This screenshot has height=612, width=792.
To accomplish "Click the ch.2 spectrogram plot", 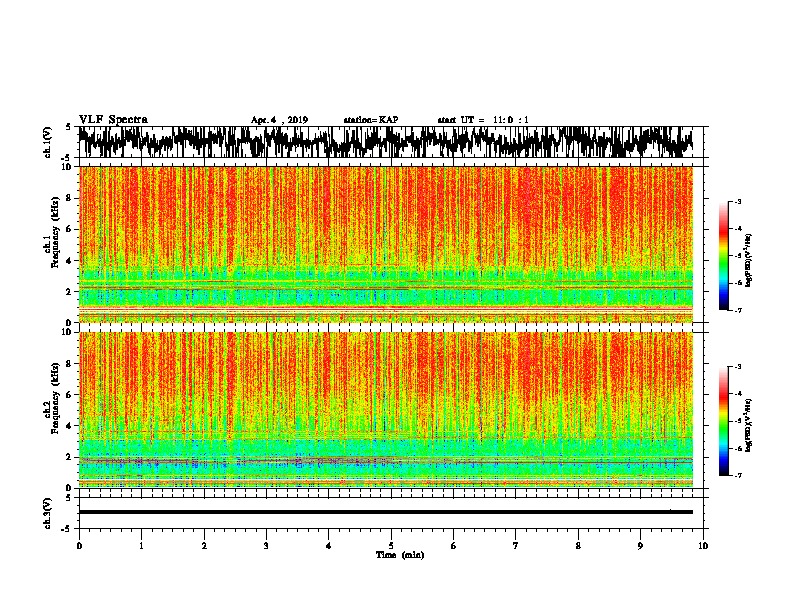I will 386,410.
